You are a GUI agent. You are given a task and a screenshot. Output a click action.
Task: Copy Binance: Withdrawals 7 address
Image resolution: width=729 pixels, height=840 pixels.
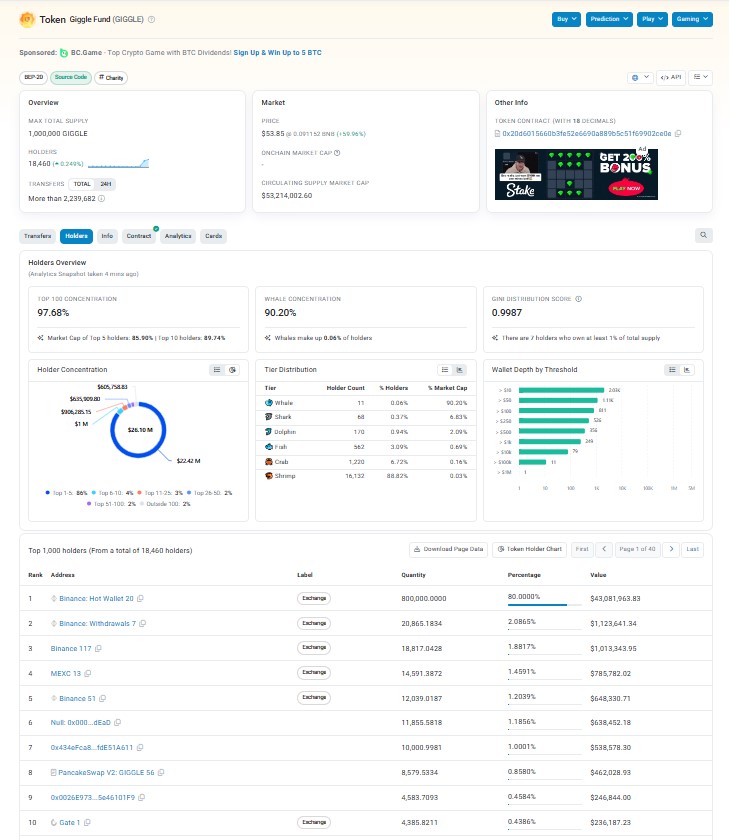142,624
